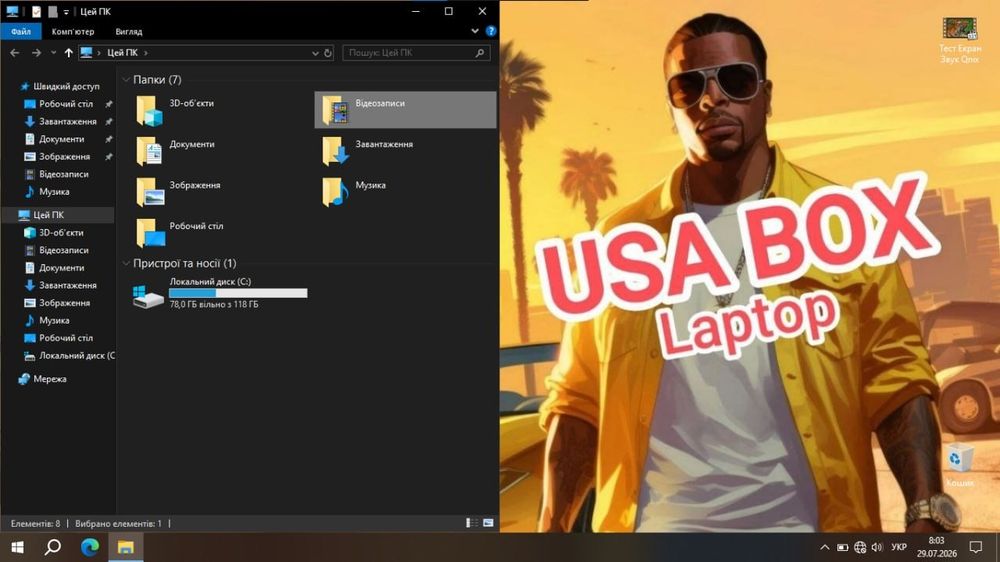
Task: Select the 3D-об'єкти folder icon
Action: point(150,111)
